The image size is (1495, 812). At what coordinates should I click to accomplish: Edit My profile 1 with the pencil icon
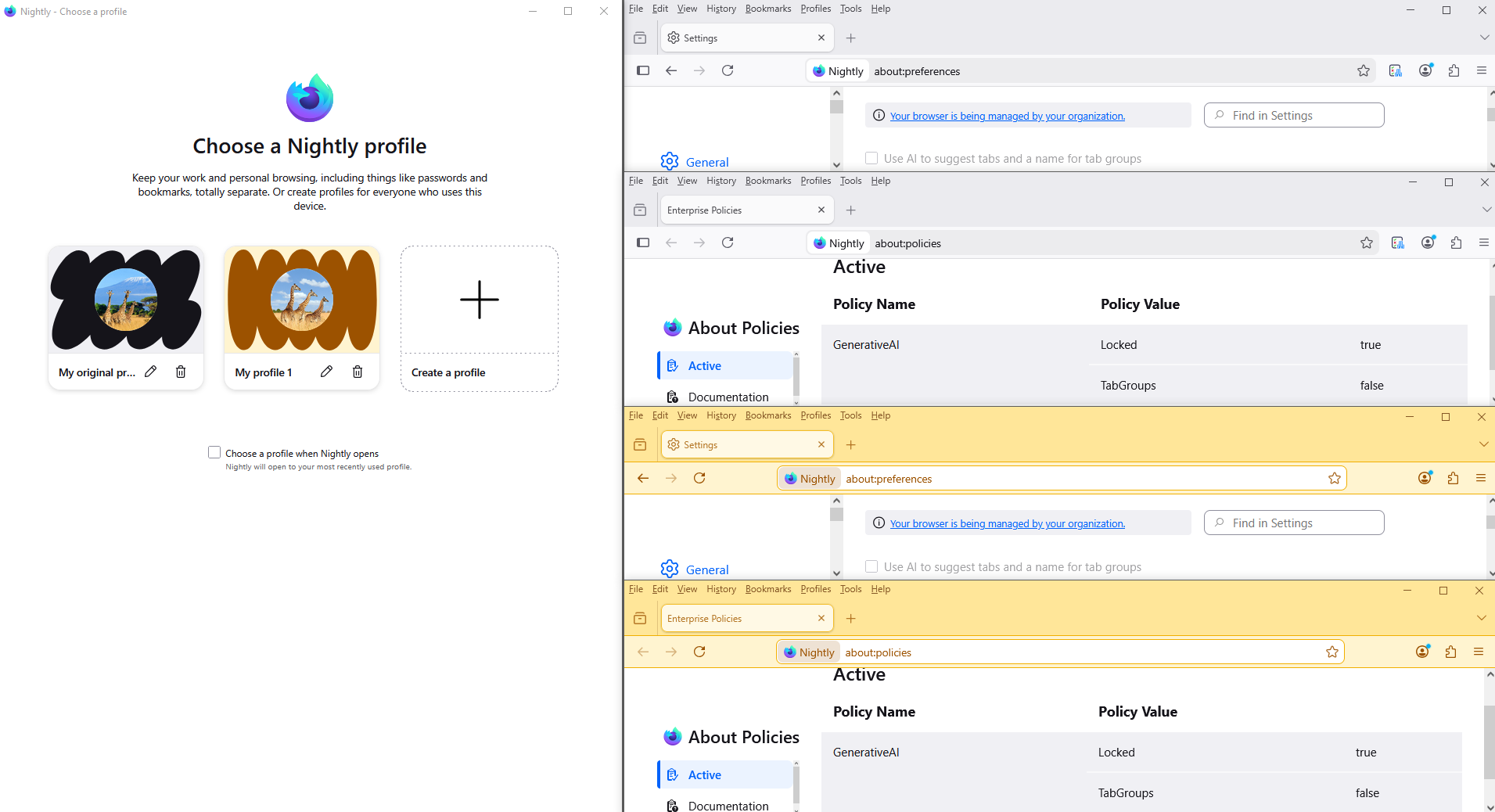pos(327,372)
